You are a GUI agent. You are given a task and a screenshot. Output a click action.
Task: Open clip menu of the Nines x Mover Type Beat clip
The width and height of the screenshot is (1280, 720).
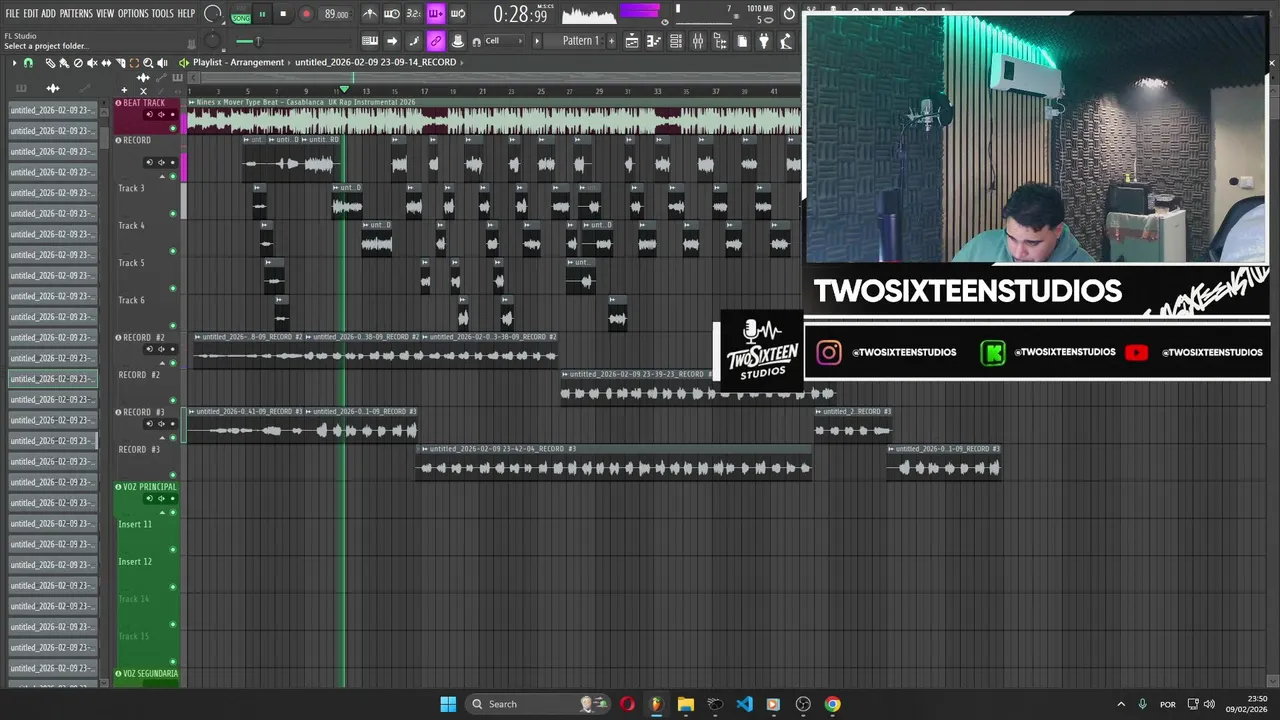click(191, 102)
